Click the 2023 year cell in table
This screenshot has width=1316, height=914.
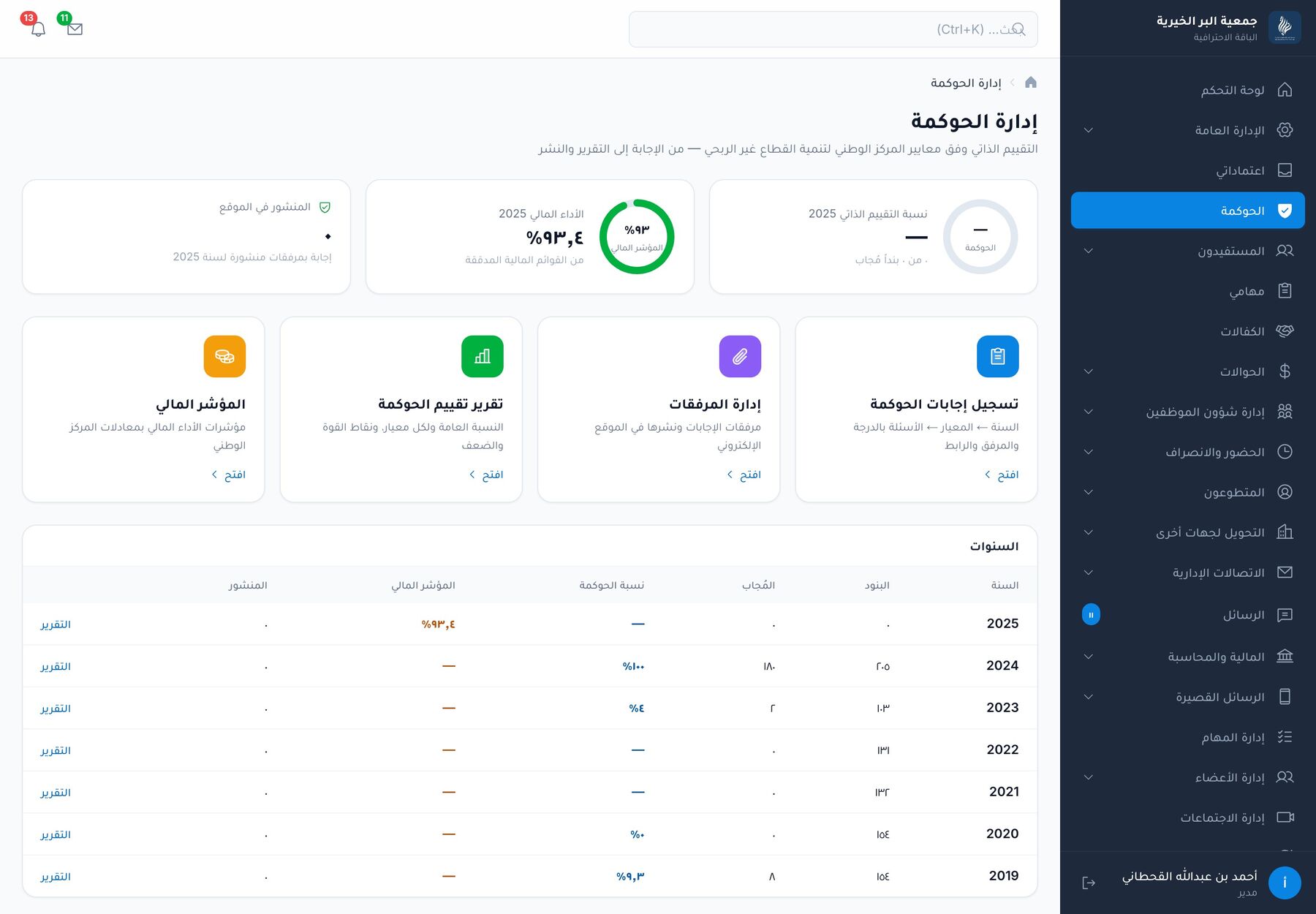[1002, 708]
